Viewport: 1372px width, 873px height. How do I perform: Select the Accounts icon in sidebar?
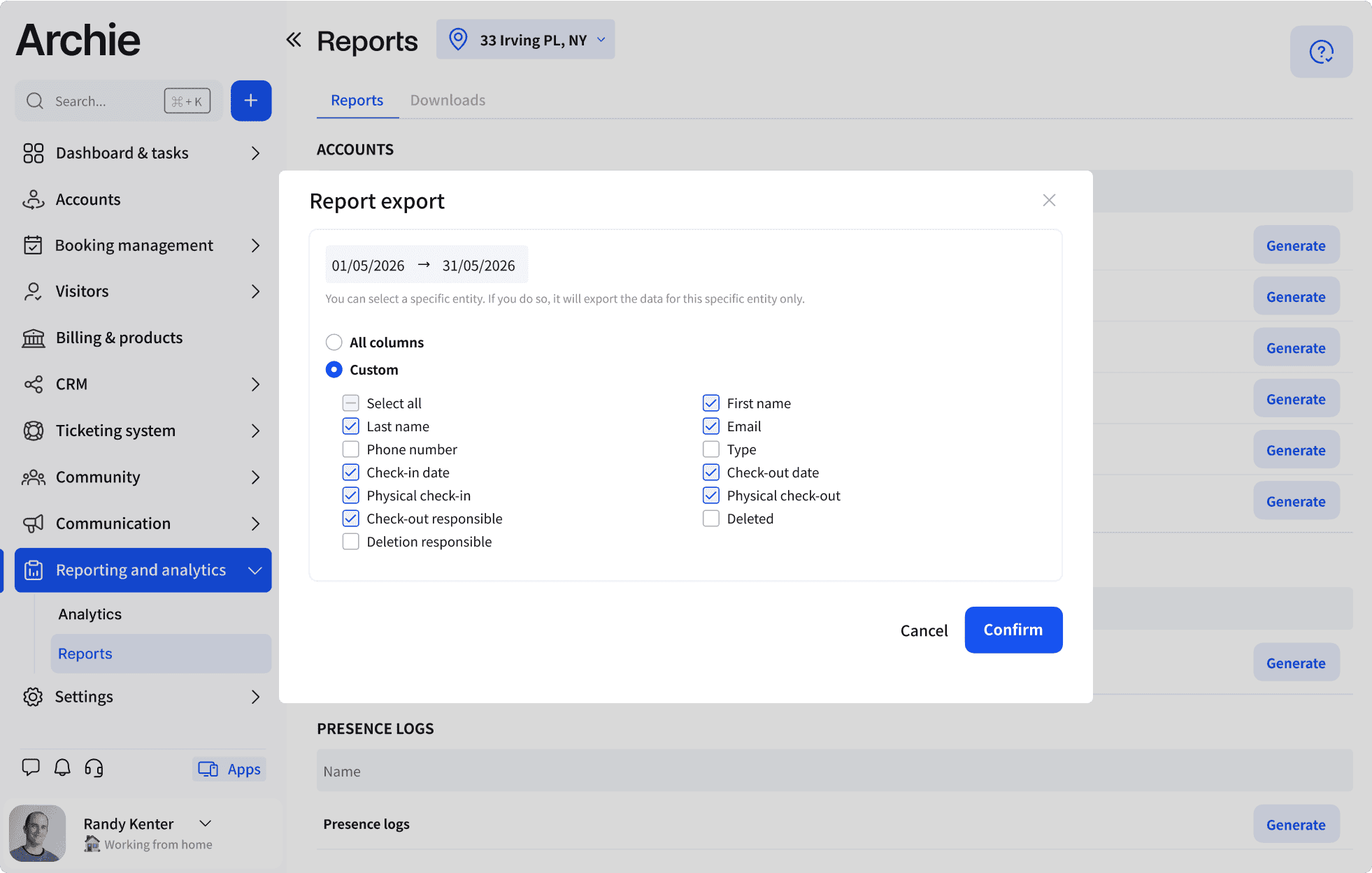tap(33, 199)
